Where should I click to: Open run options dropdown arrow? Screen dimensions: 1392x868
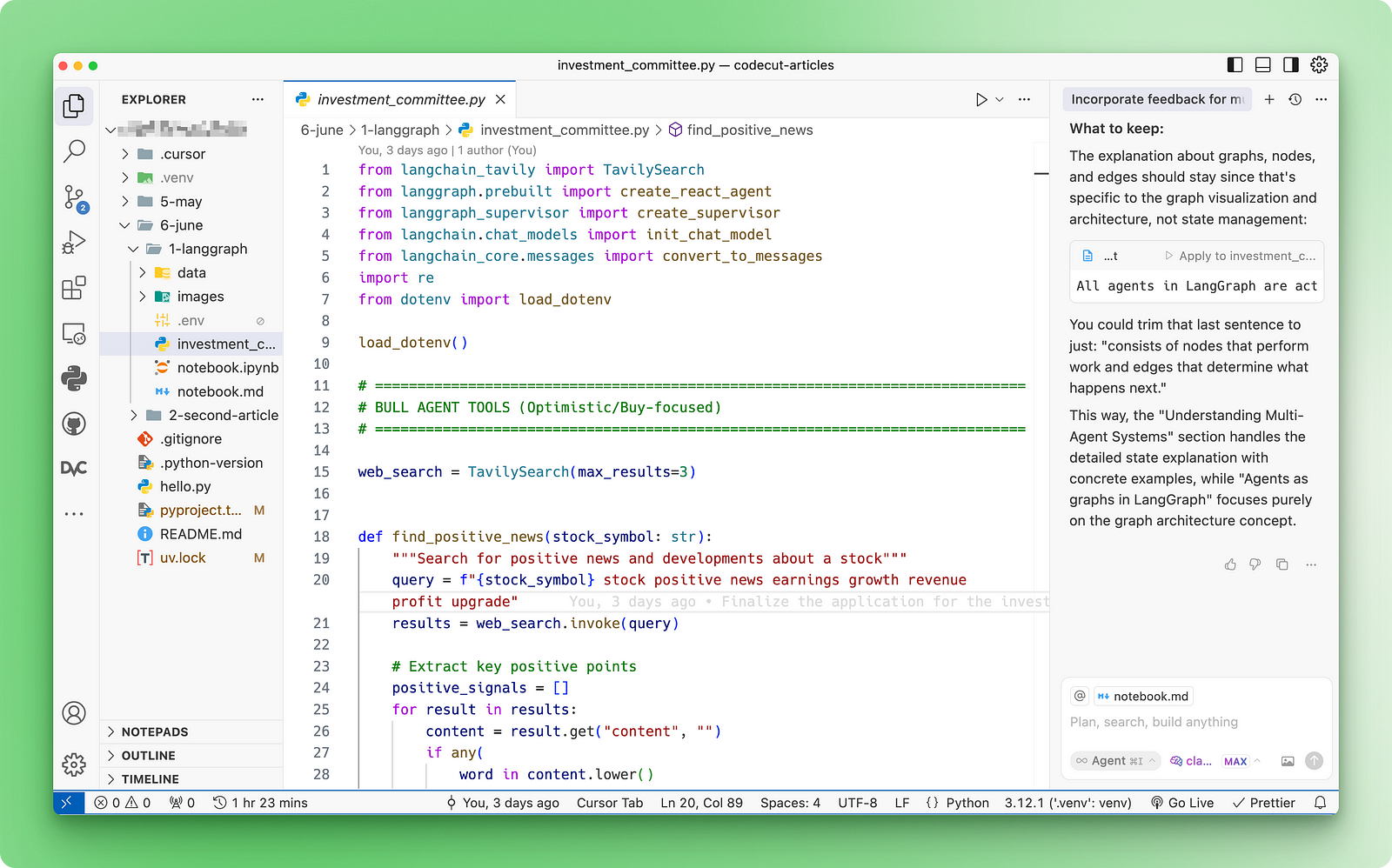1000,100
